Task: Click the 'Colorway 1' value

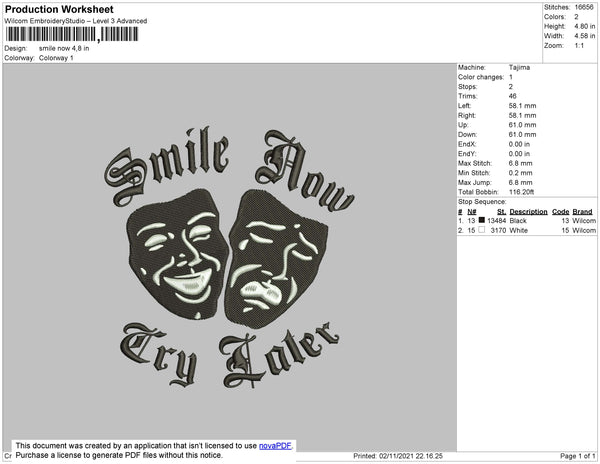Action: click(56, 58)
